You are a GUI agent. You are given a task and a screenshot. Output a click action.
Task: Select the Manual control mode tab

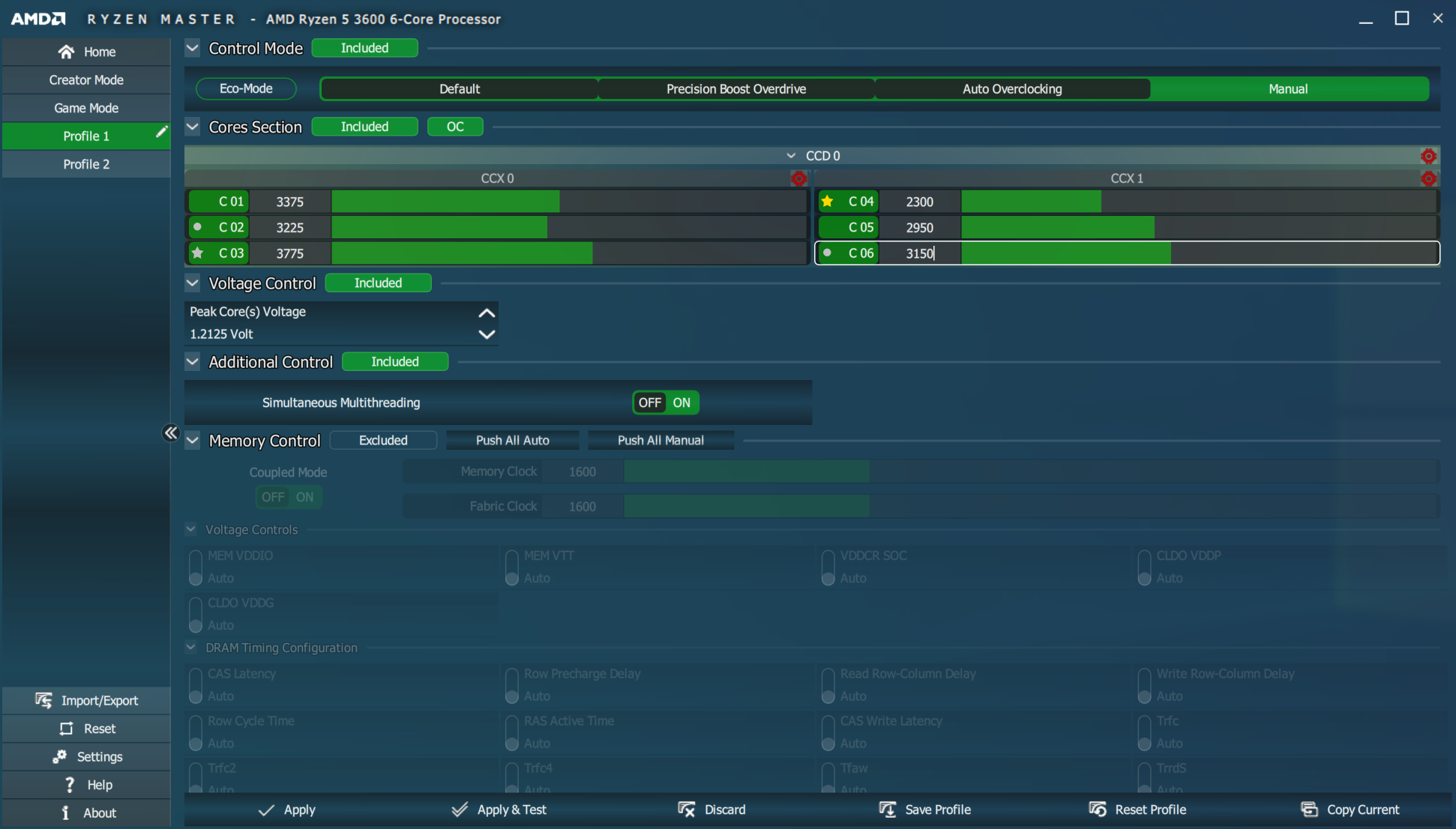pos(1289,88)
